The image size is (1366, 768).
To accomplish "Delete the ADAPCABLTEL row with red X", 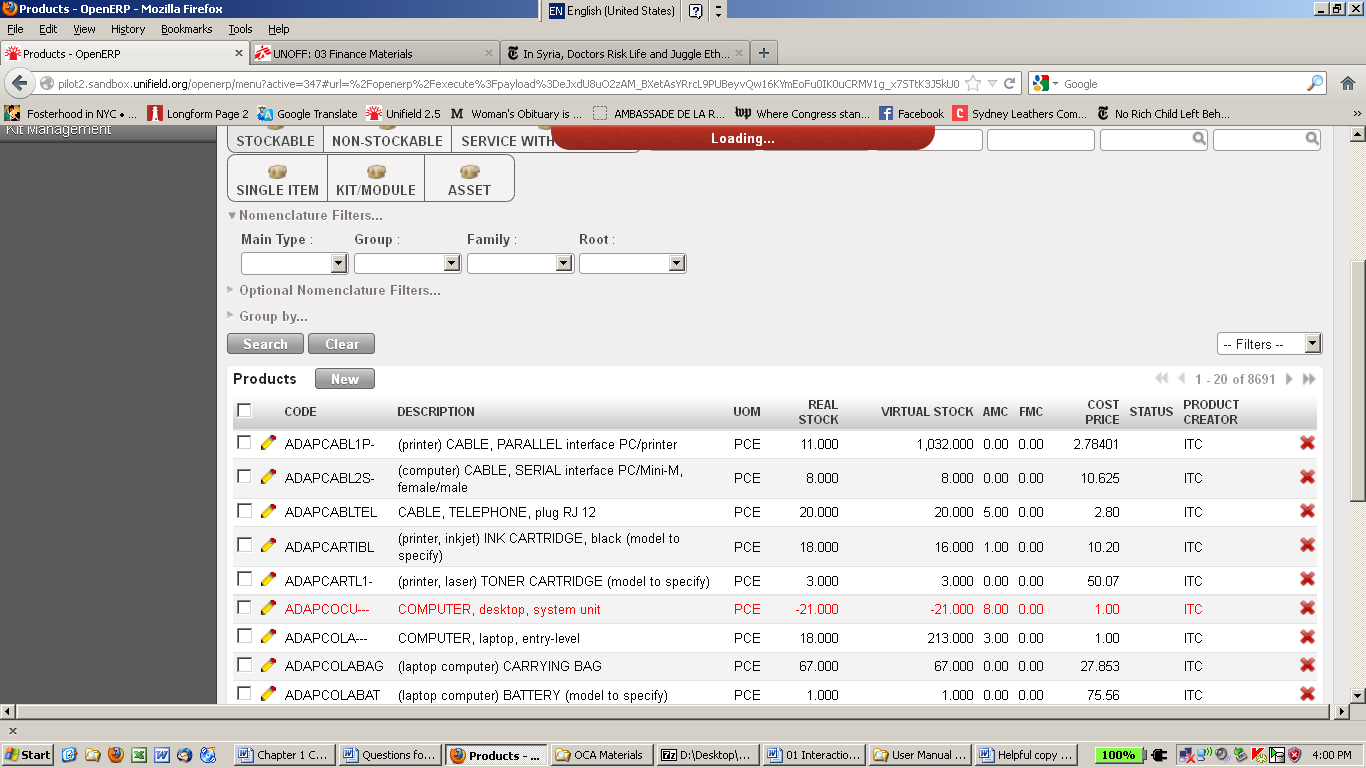I will coord(1307,512).
